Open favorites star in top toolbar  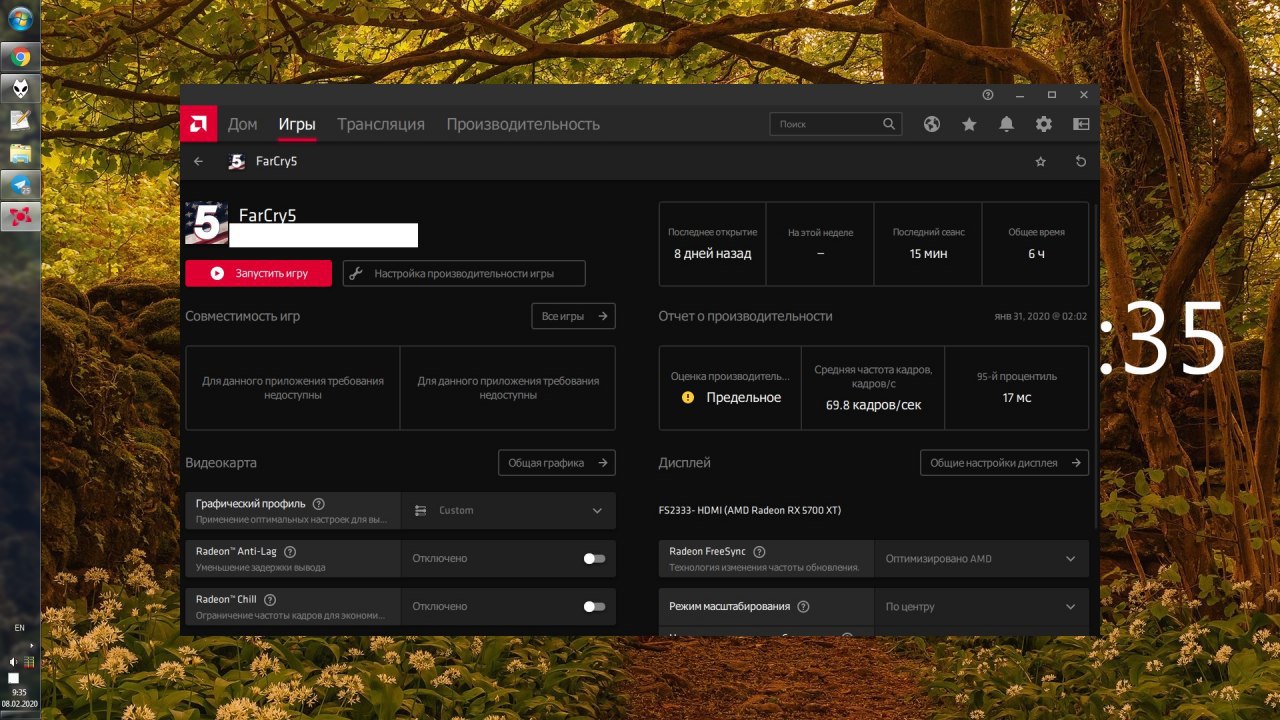pyautogui.click(x=969, y=124)
